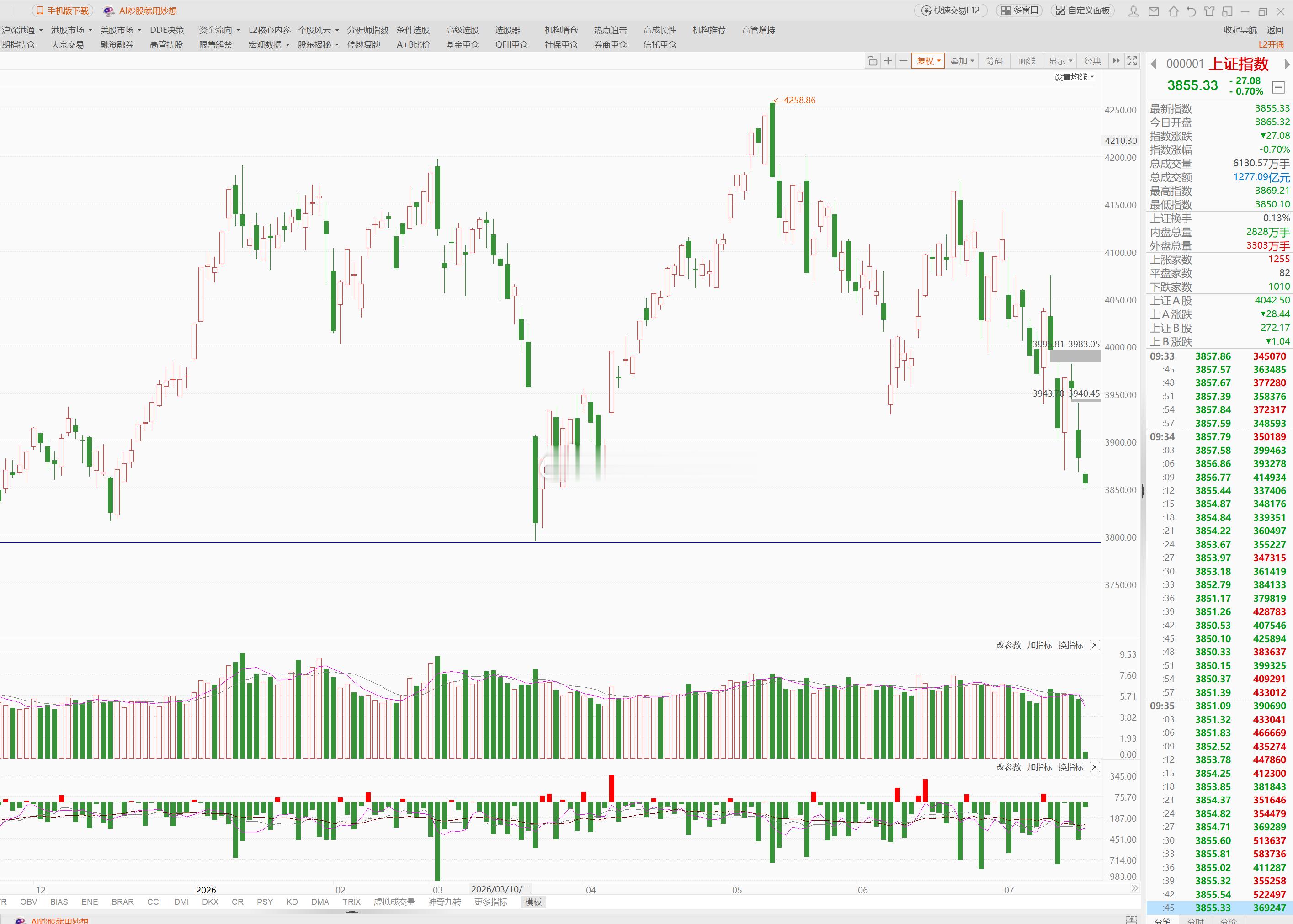Open 热点追击 menu item
This screenshot has width=1293, height=924.
tap(610, 30)
